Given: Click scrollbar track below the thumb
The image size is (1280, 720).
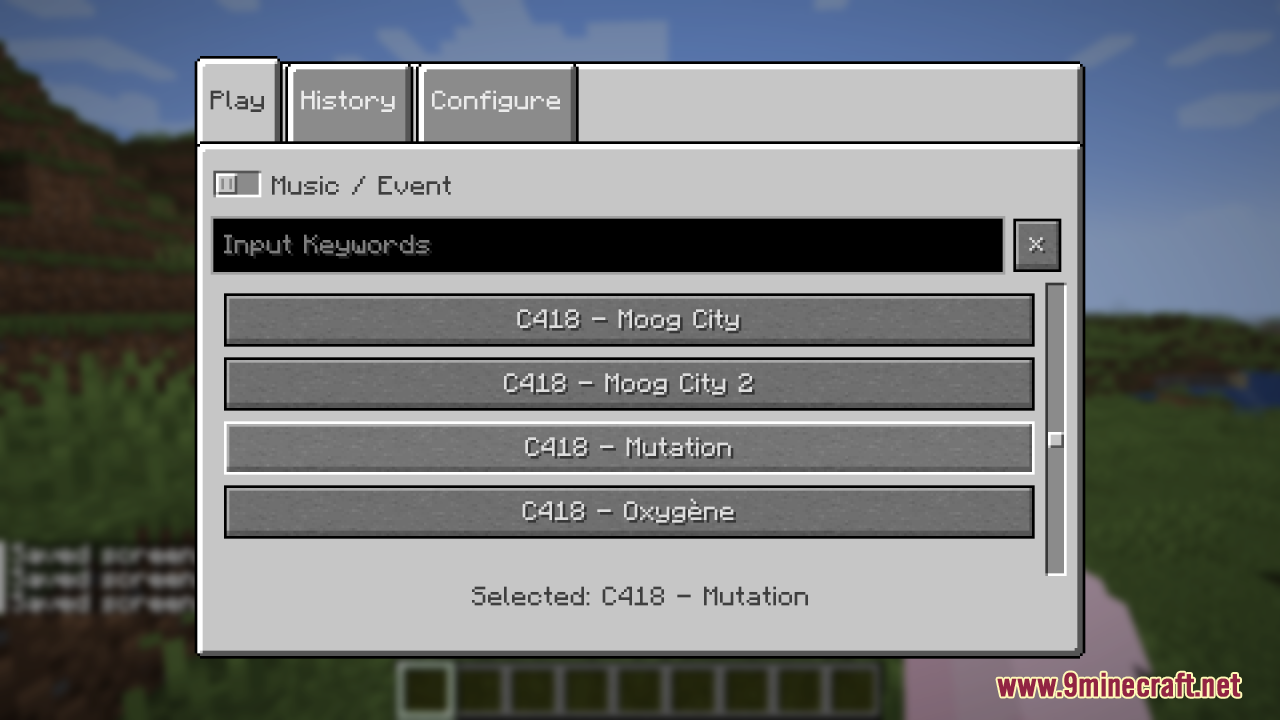Looking at the screenshot, I should (1056, 511).
